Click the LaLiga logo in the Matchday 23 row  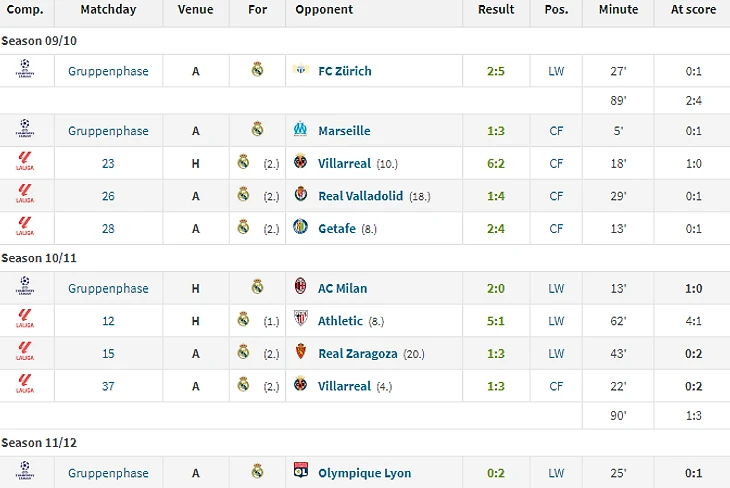(25, 162)
